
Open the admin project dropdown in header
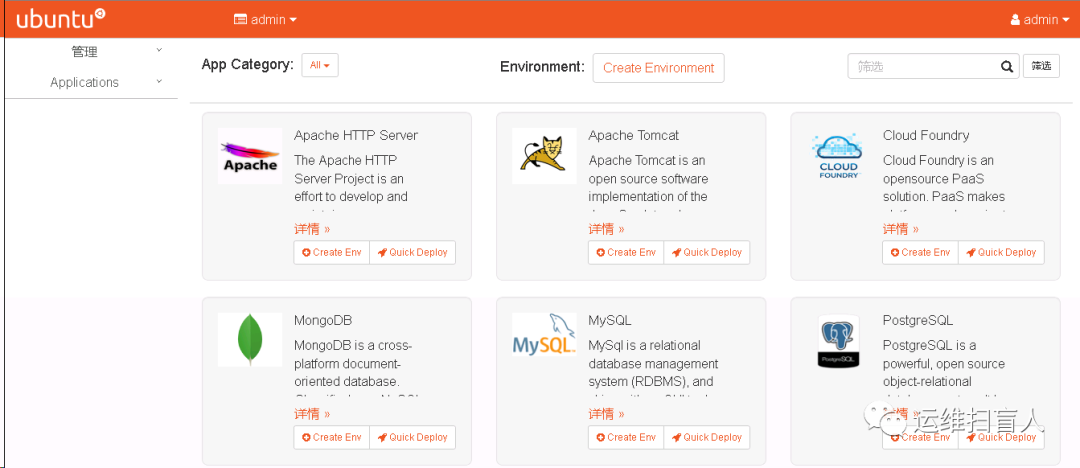pyautogui.click(x=265, y=19)
